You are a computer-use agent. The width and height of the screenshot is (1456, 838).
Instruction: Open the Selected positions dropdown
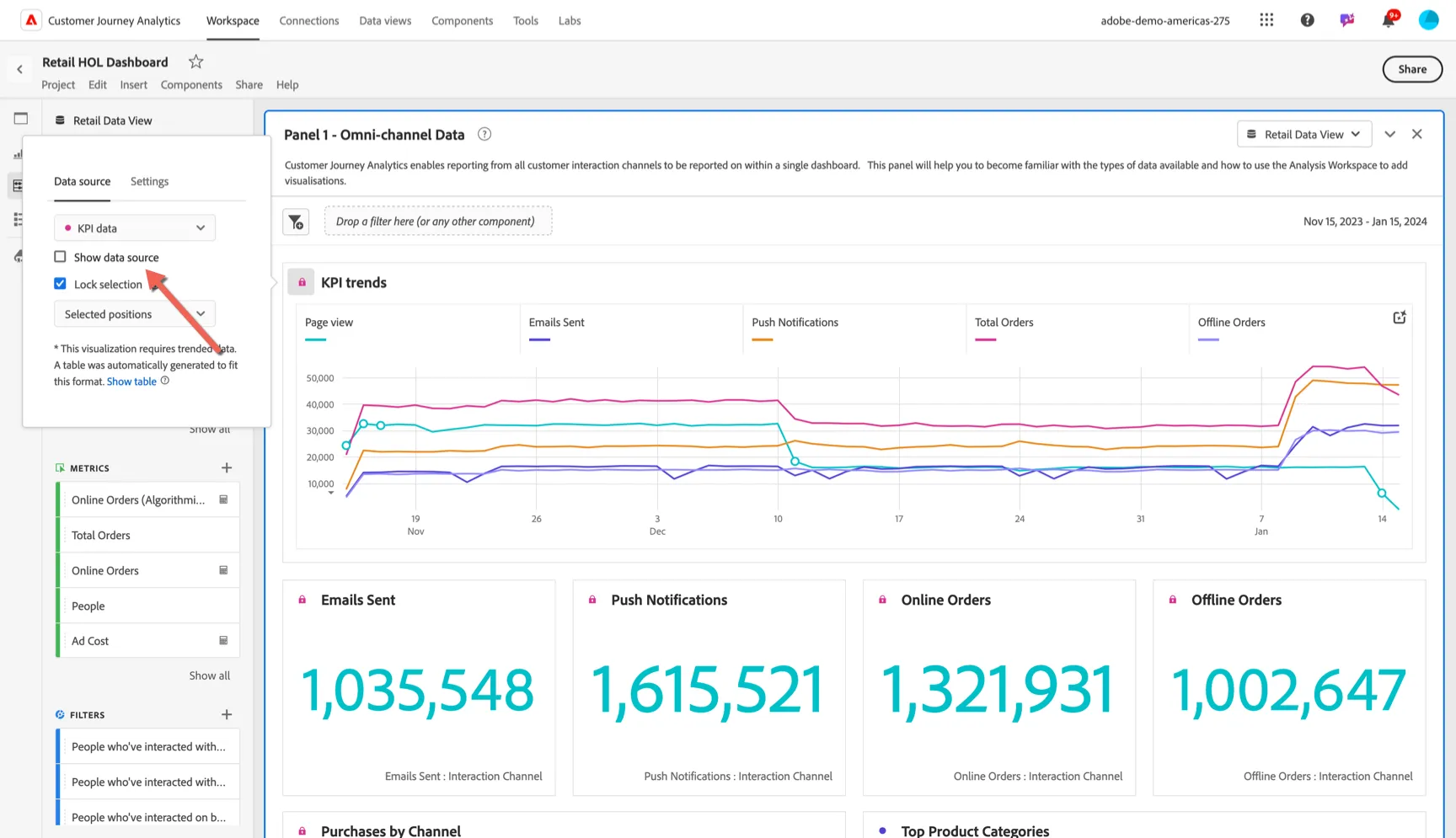click(135, 314)
